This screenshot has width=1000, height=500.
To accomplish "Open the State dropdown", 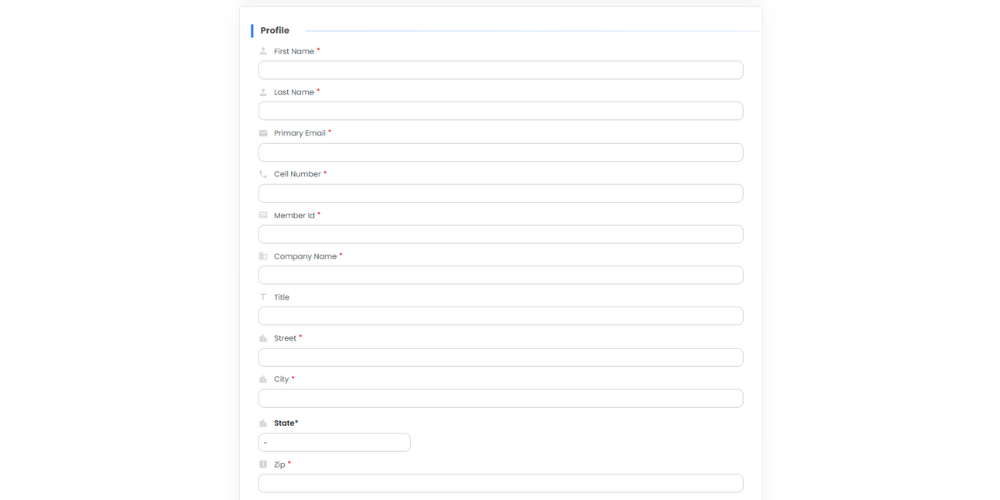I will click(x=334, y=442).
